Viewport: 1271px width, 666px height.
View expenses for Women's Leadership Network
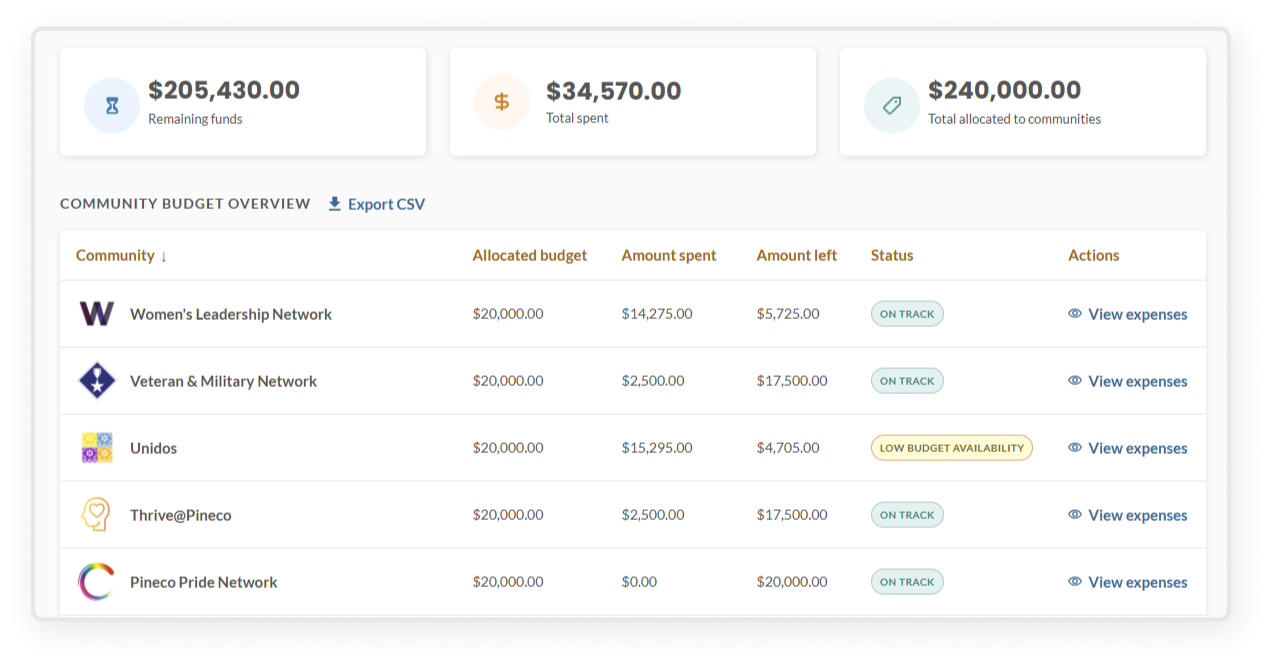(x=1128, y=314)
